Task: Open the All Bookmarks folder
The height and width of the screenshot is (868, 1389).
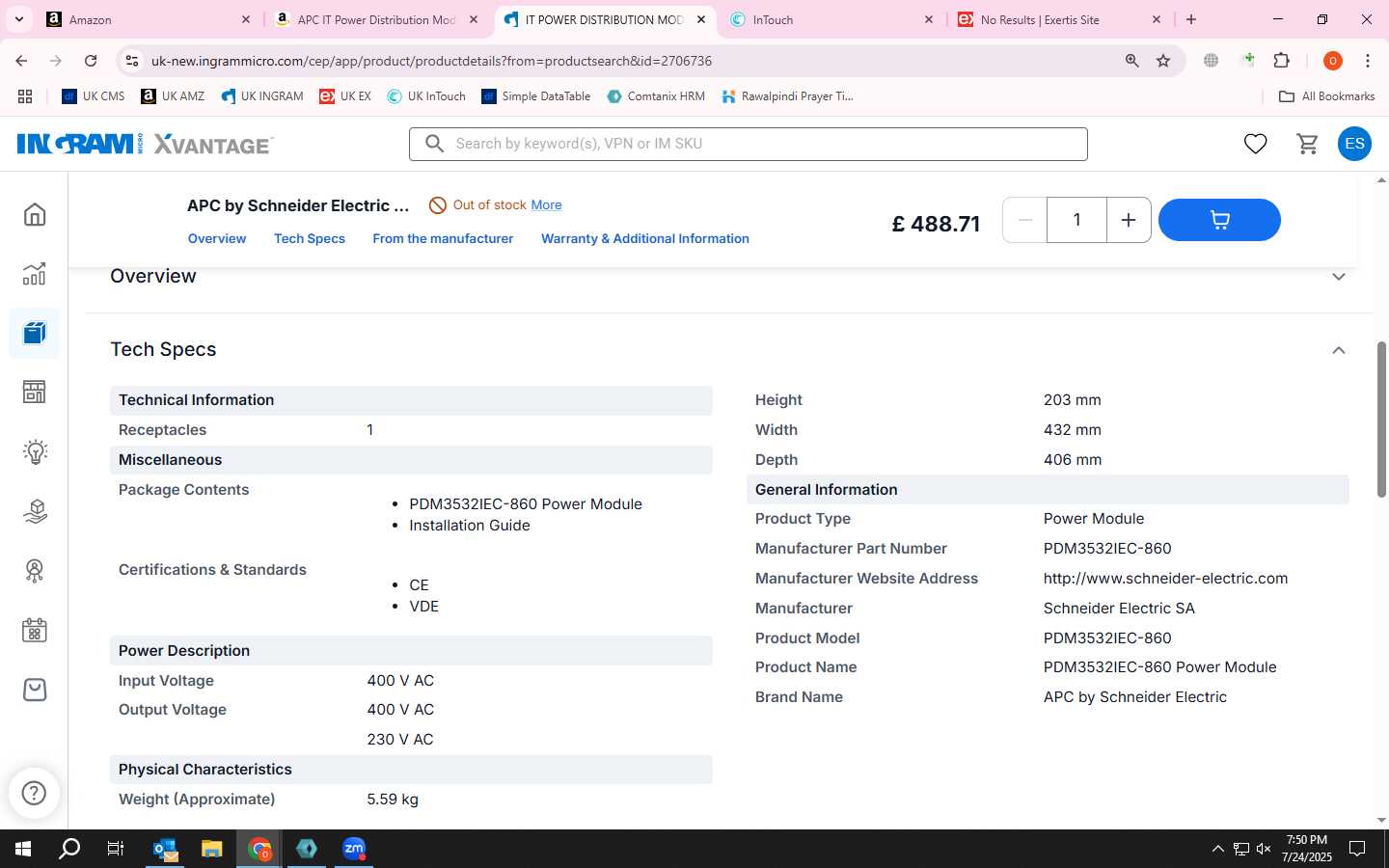Action: [x=1326, y=96]
